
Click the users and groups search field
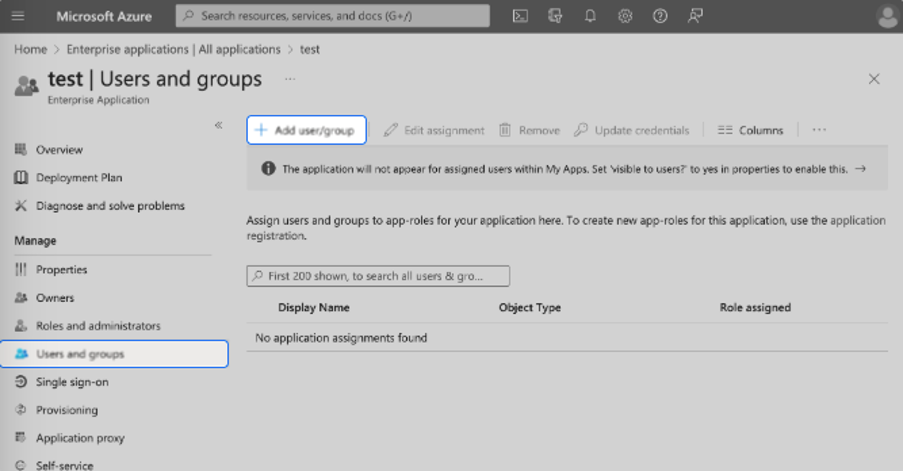point(378,276)
